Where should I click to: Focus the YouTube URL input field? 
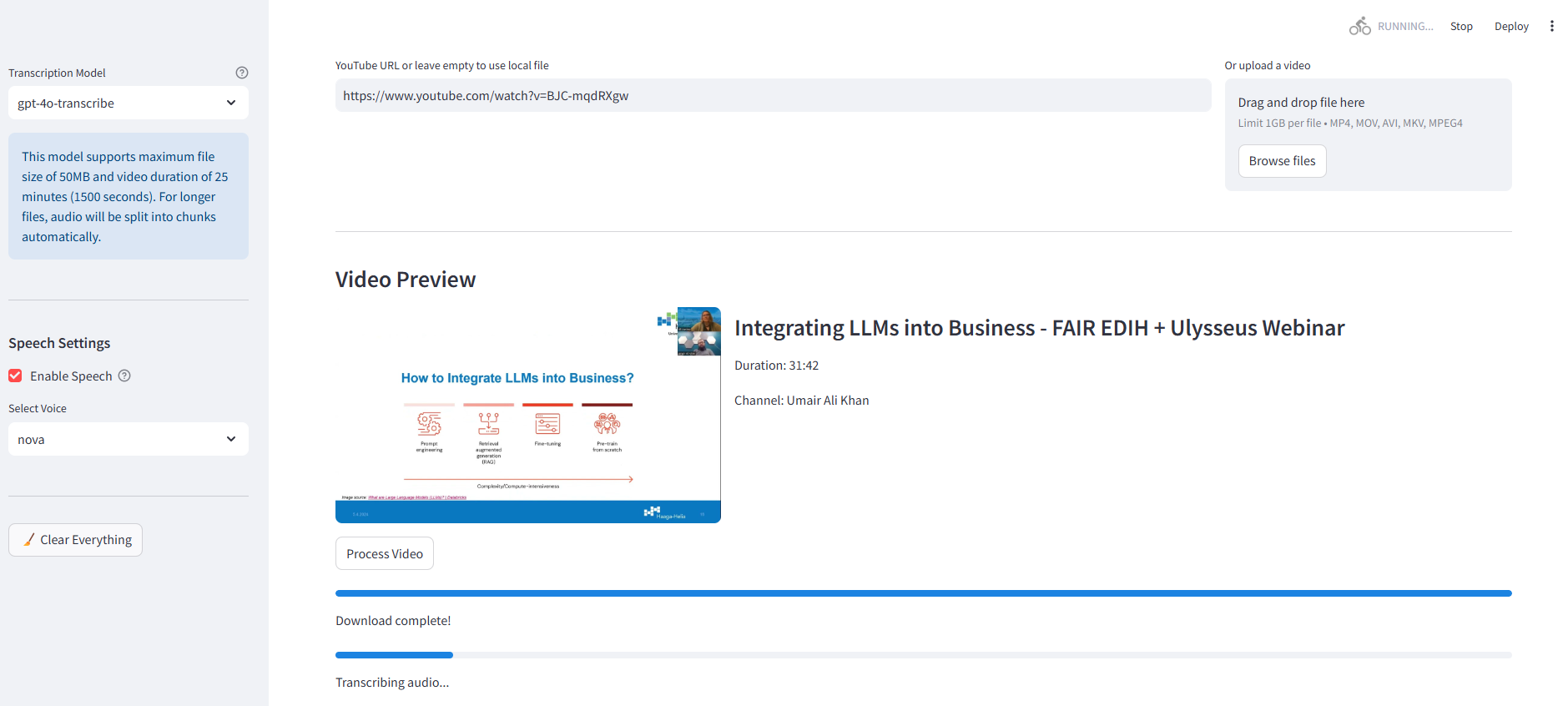click(773, 95)
